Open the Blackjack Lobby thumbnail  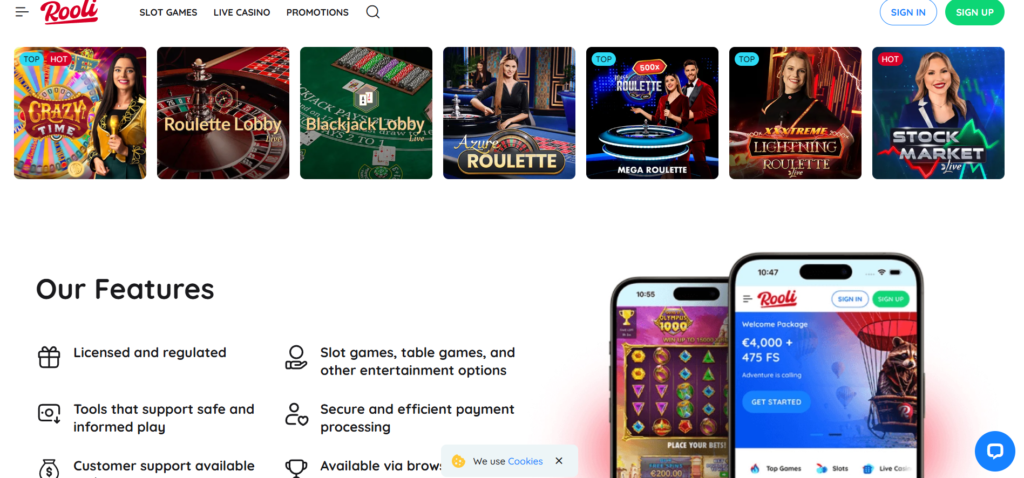pyautogui.click(x=366, y=113)
